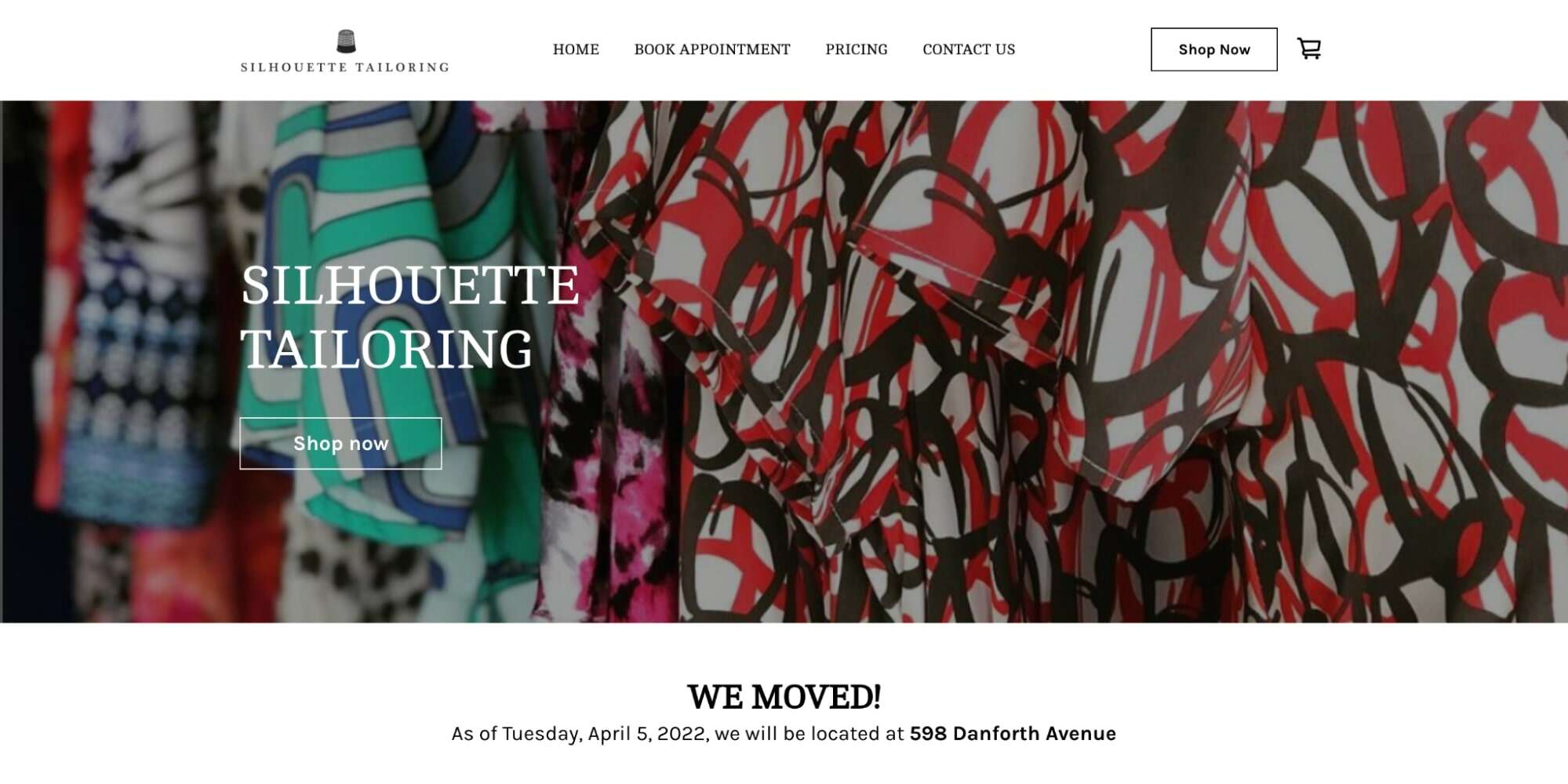Go to the Home page
Image resolution: width=1568 pixels, height=784 pixels.
click(x=576, y=49)
